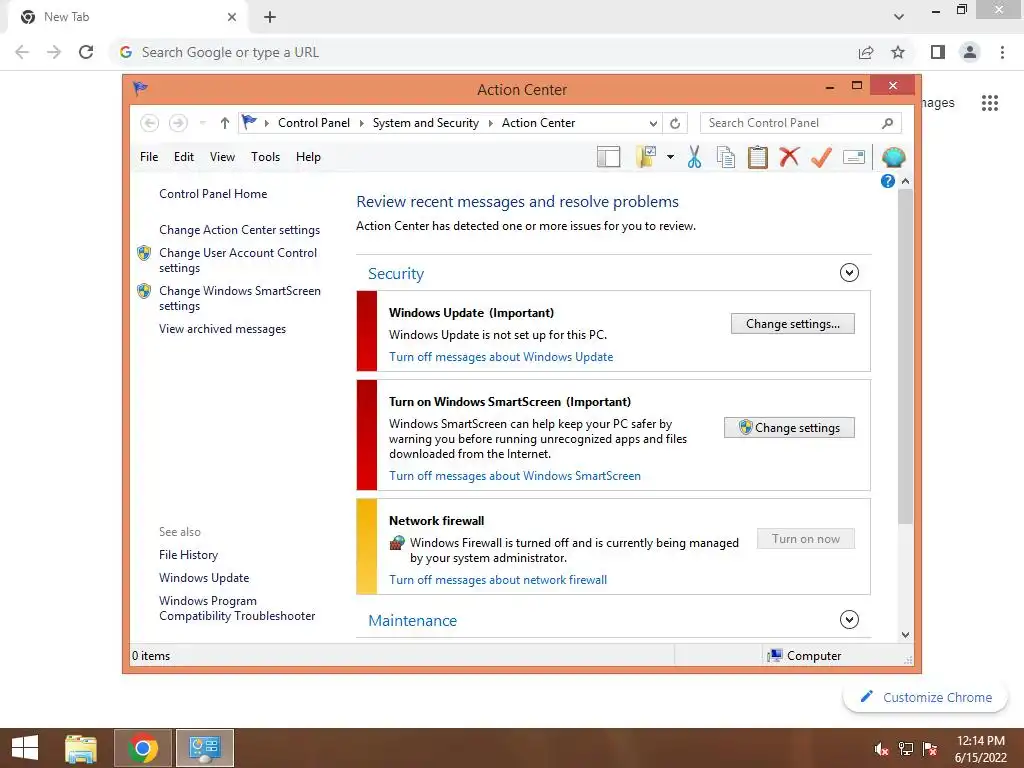Open the Chrome side panel icon

pyautogui.click(x=938, y=52)
